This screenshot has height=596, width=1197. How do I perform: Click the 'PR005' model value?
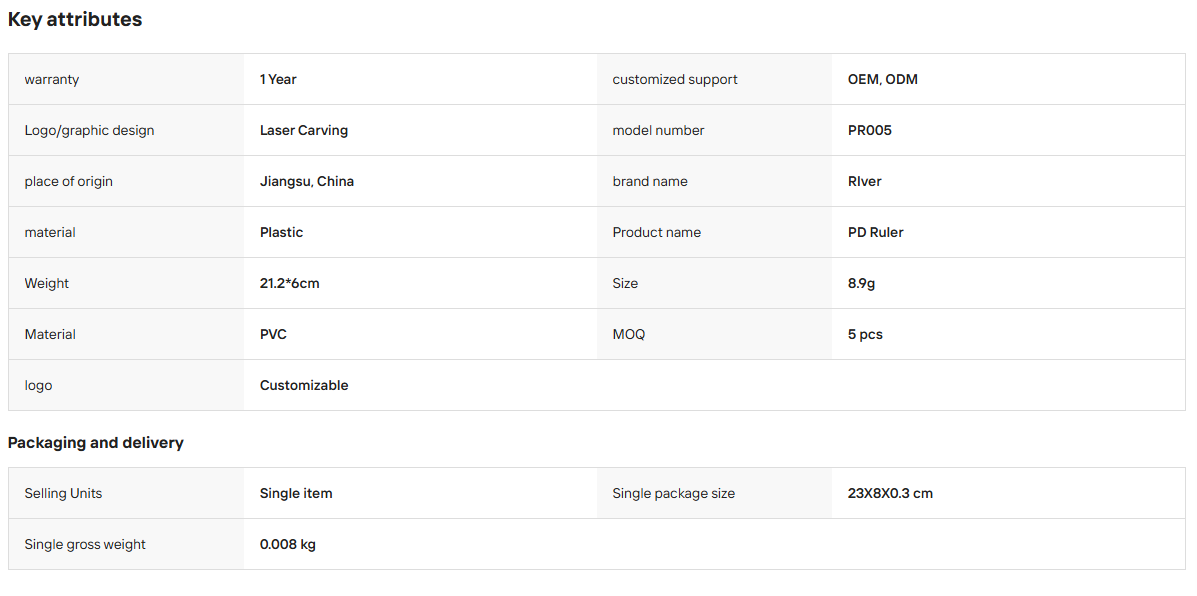870,130
